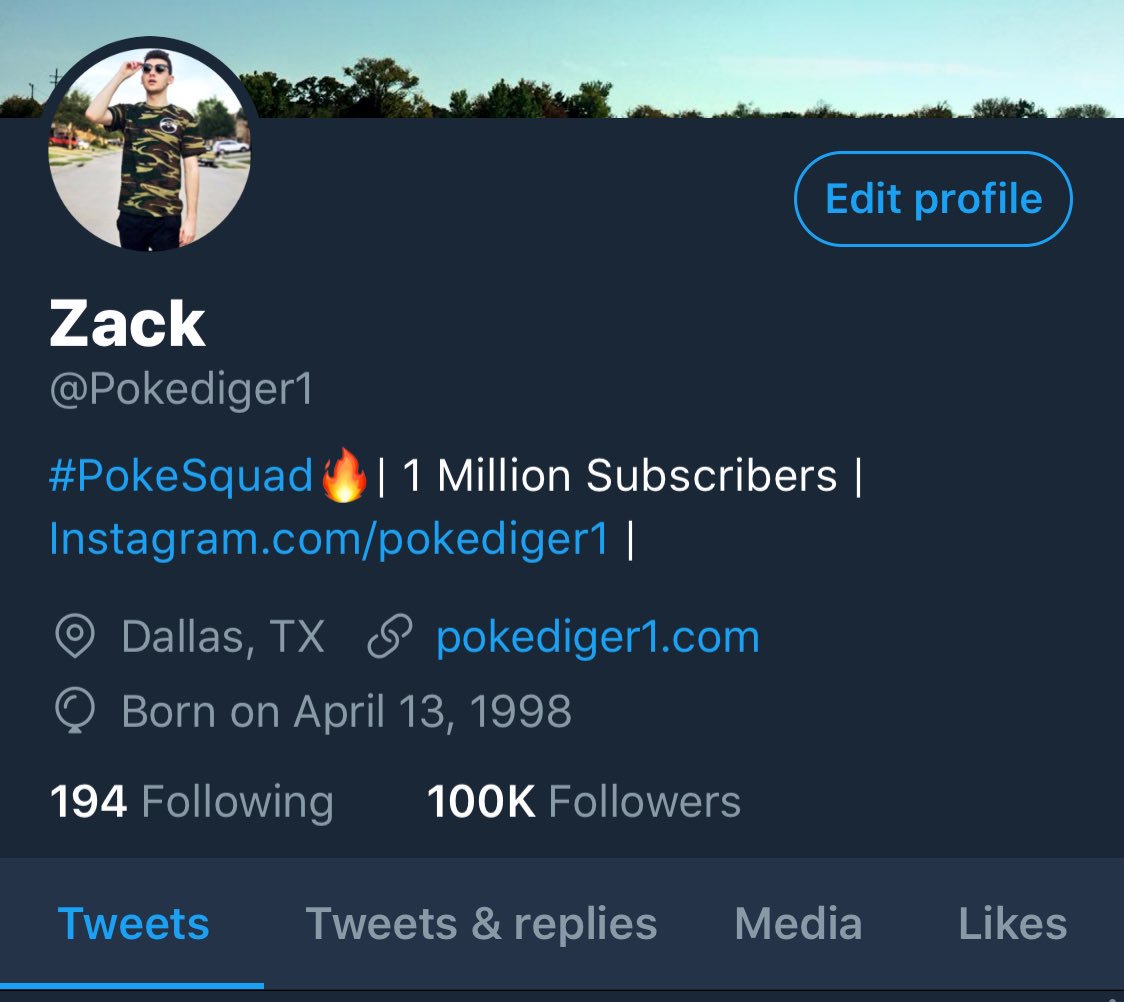
Task: Click the display name Zack
Action: (128, 324)
